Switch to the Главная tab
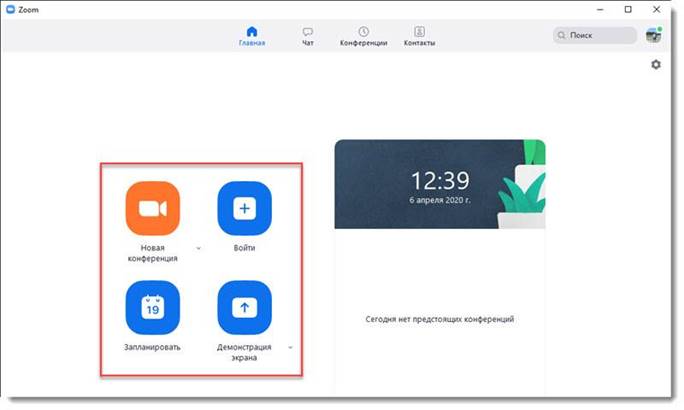Screen dimensions: 684x410 coord(252,36)
